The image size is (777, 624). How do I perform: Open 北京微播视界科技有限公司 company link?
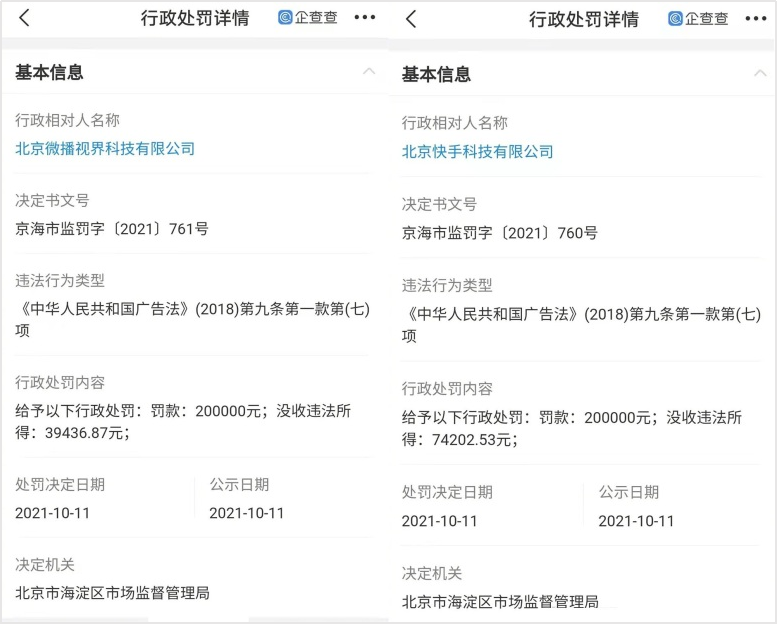click(105, 148)
